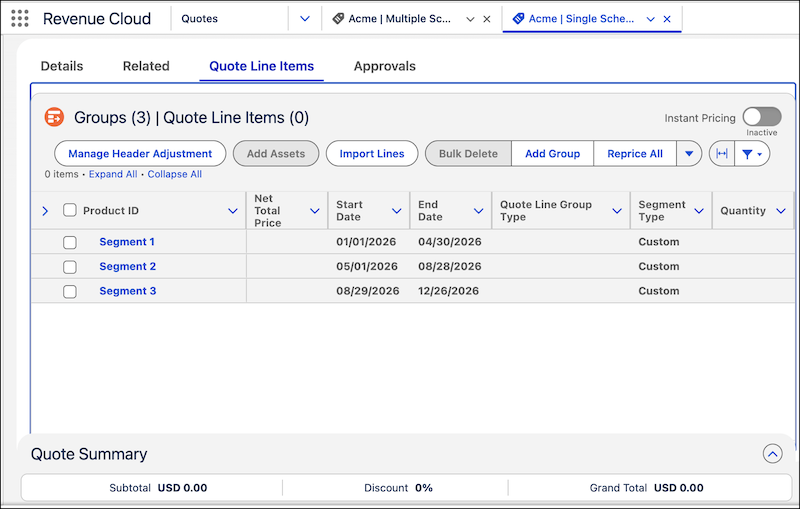Open Start Date column menu
Screen dimensions: 800x509
coord(396,211)
